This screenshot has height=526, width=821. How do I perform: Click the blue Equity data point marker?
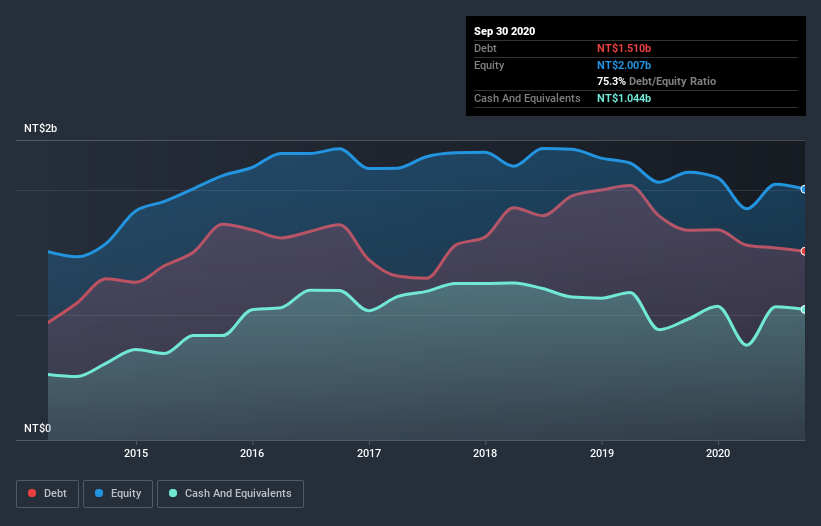(804, 189)
